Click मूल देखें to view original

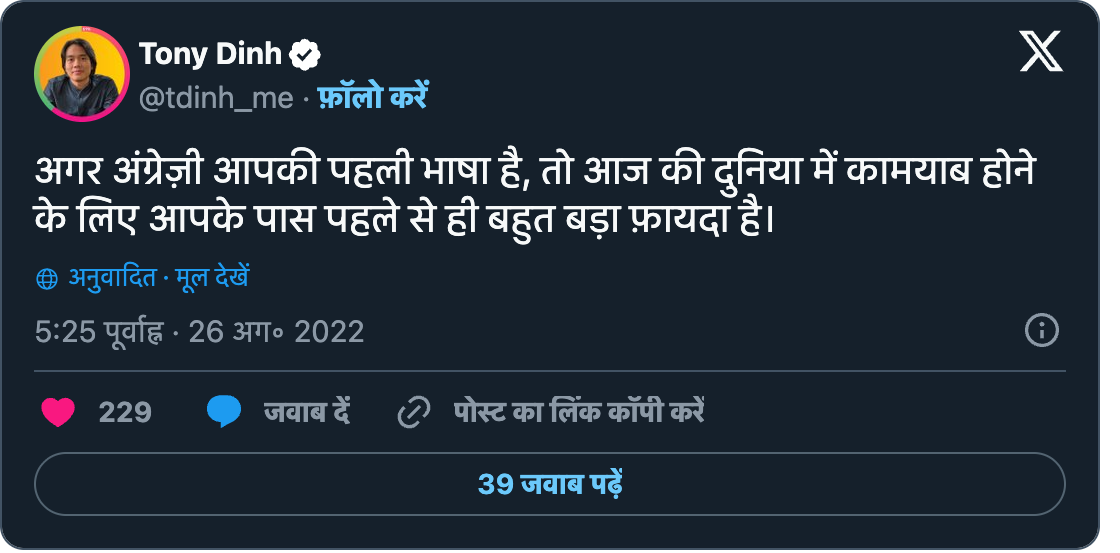[x=212, y=278]
